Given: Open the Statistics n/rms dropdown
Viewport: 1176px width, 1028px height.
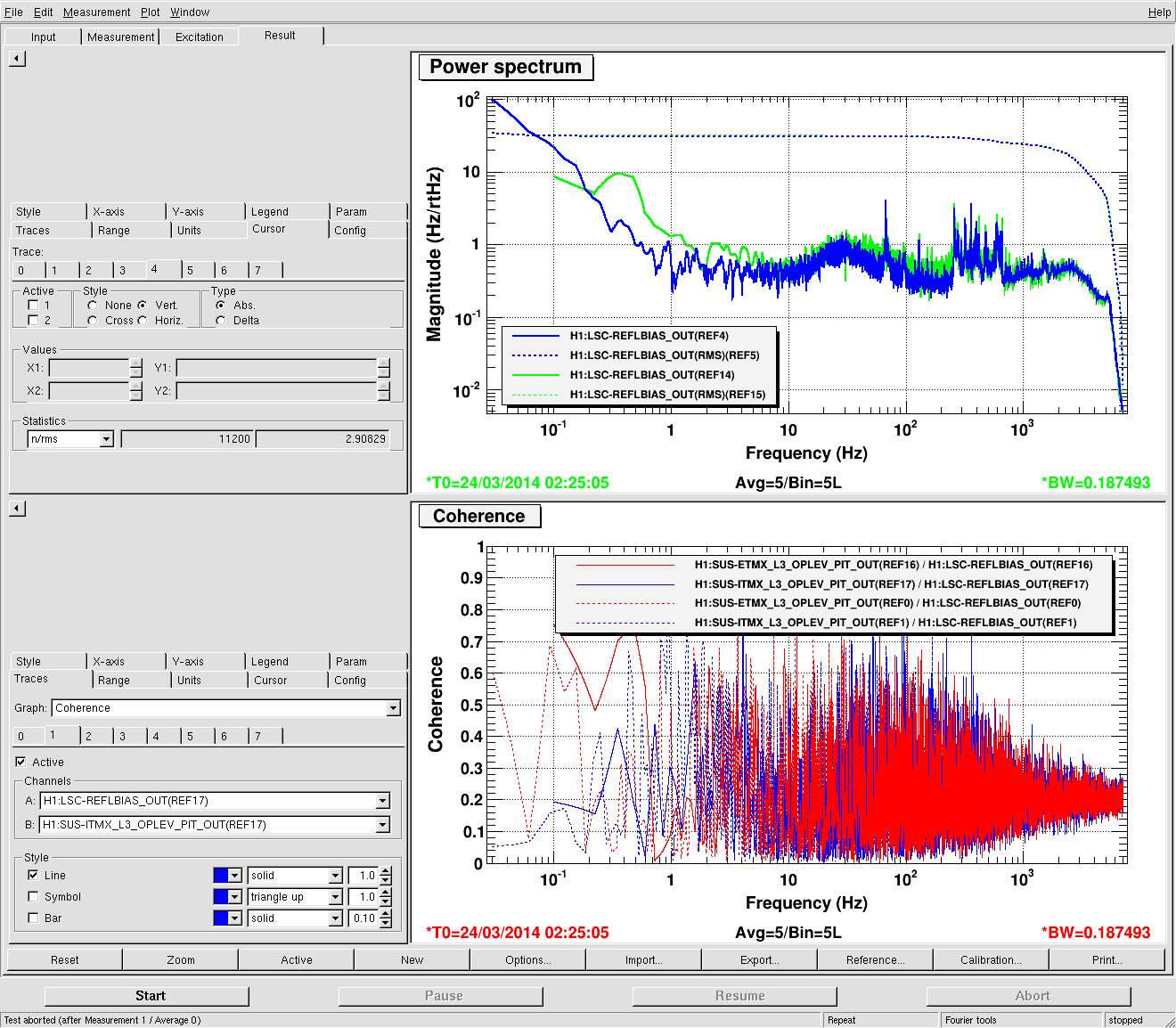Looking at the screenshot, I should click(70, 439).
